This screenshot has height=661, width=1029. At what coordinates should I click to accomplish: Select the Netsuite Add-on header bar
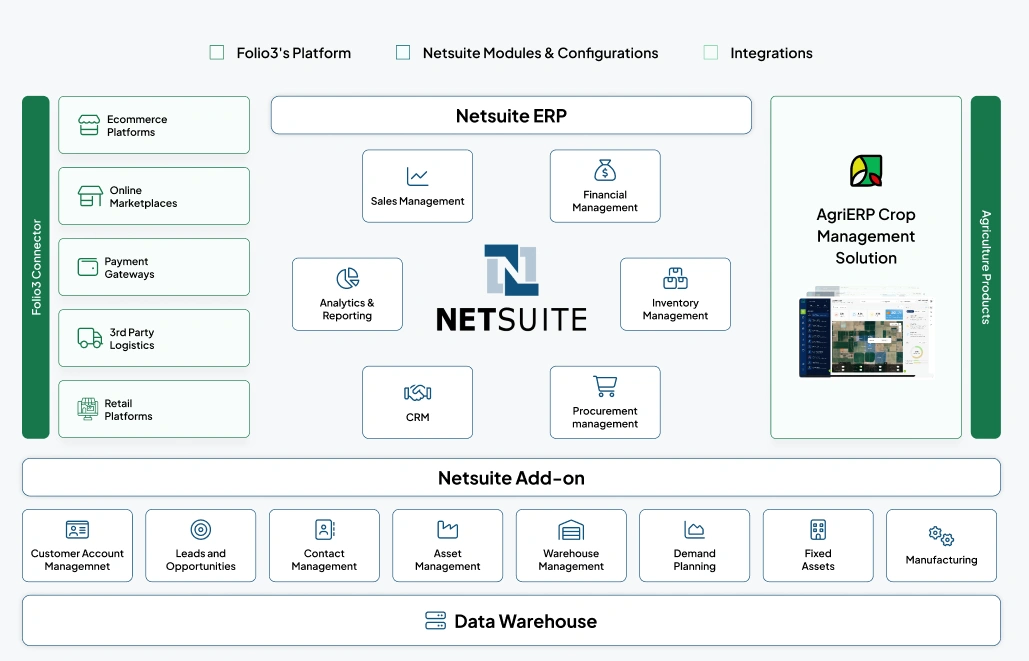click(x=511, y=478)
